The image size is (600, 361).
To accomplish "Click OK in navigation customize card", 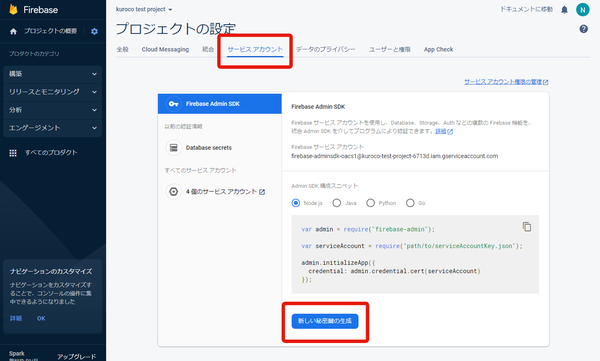I will 41,318.
